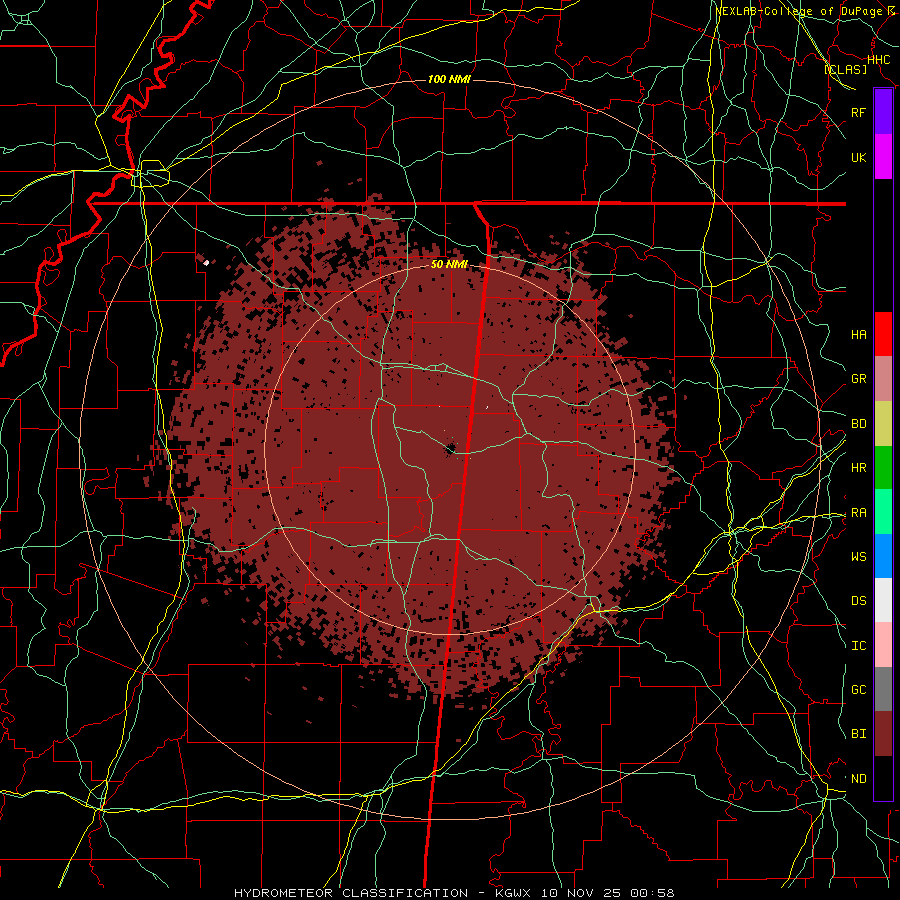Click the [CLAS] label text

pyautogui.click(x=845, y=69)
